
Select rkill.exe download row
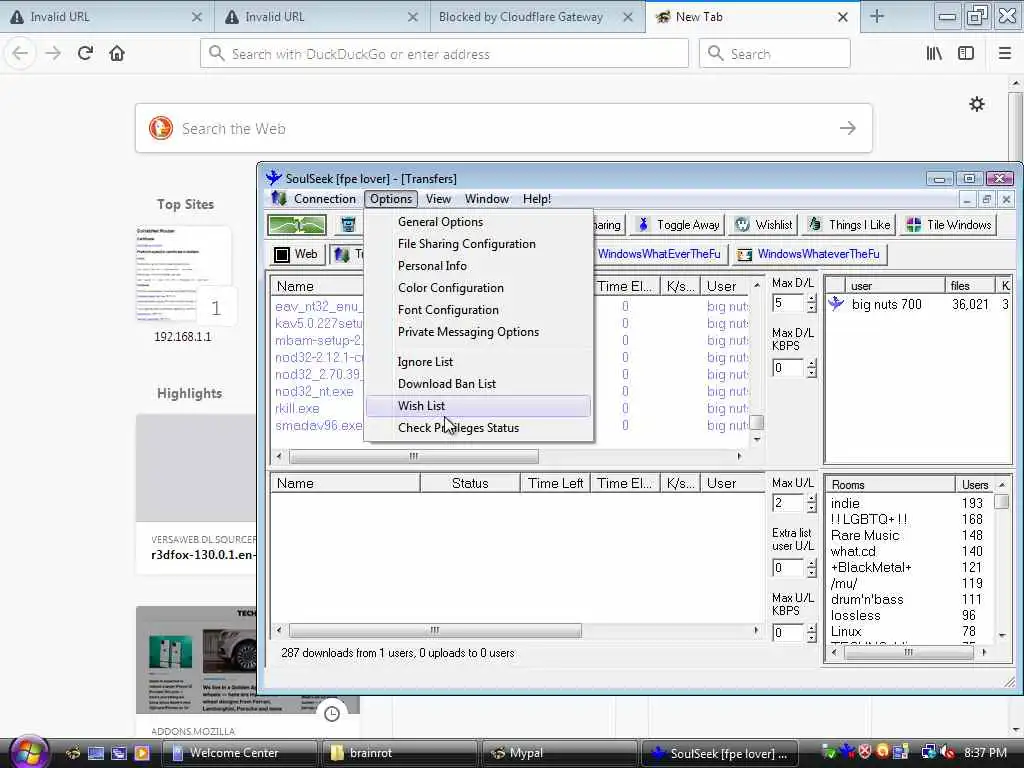pos(297,408)
